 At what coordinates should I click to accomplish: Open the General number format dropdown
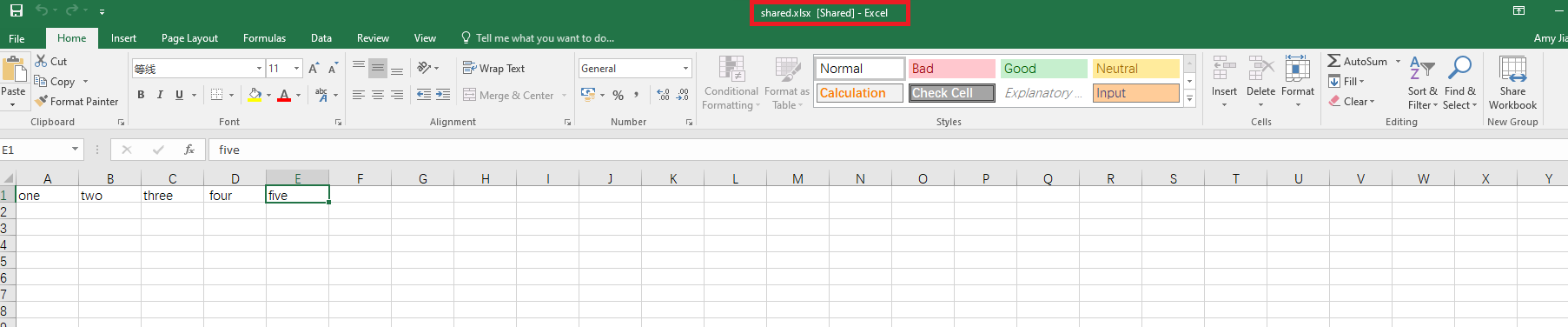pyautogui.click(x=685, y=69)
